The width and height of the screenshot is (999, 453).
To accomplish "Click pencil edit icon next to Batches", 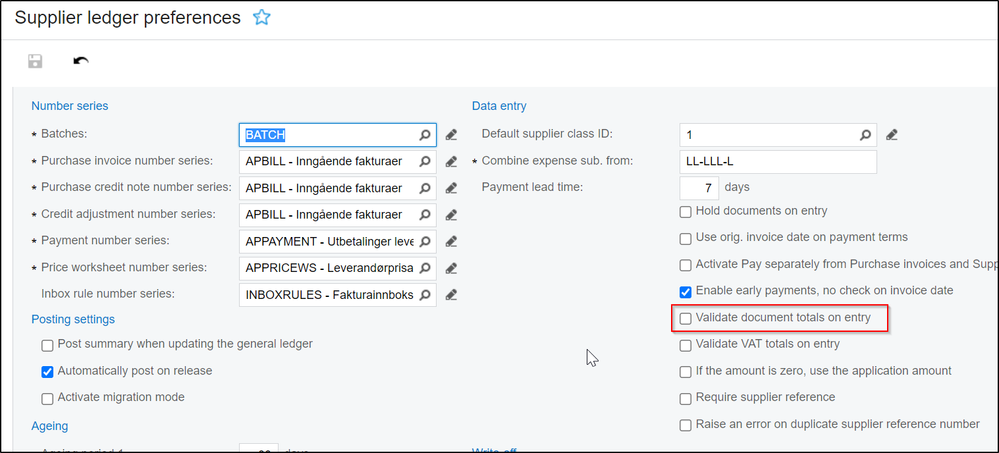I will [x=452, y=134].
